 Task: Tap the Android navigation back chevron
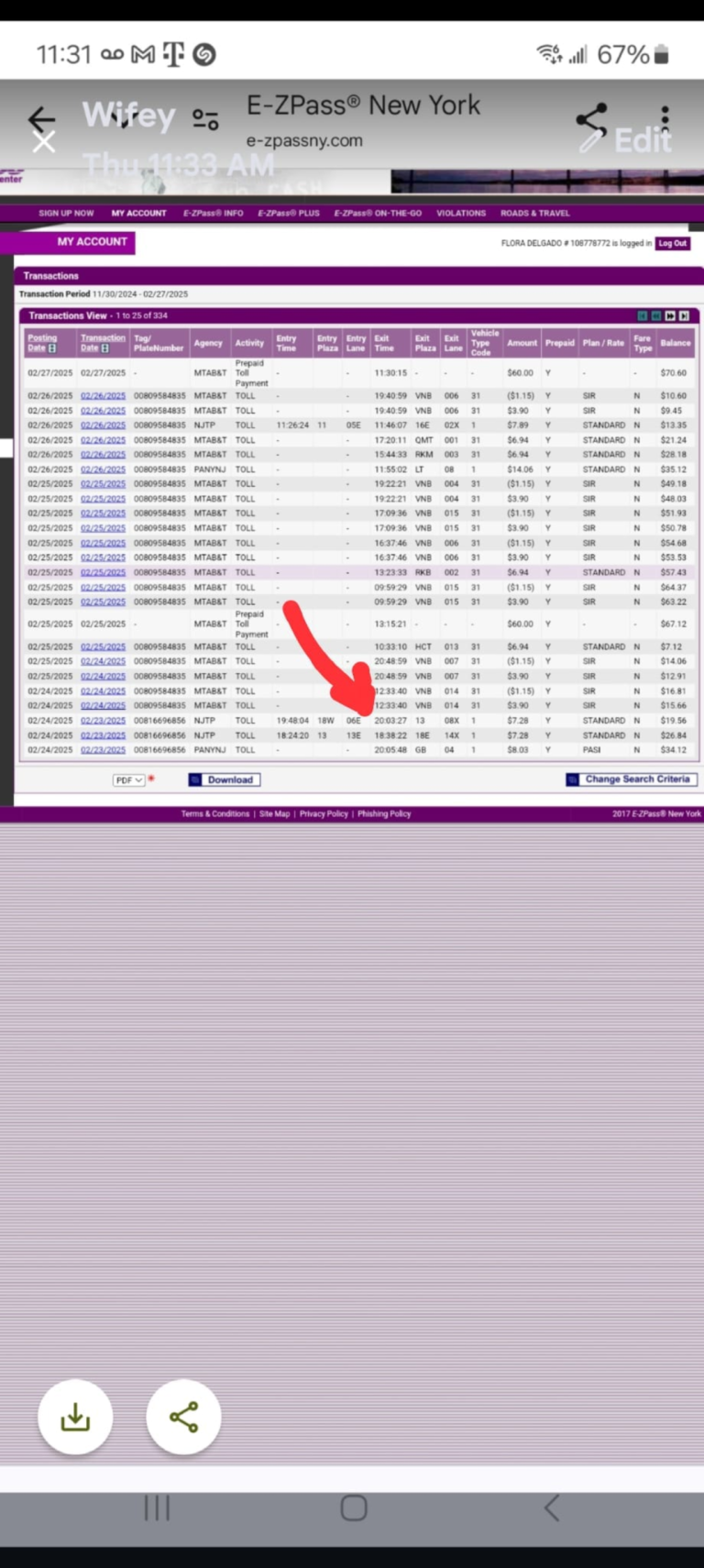551,1507
